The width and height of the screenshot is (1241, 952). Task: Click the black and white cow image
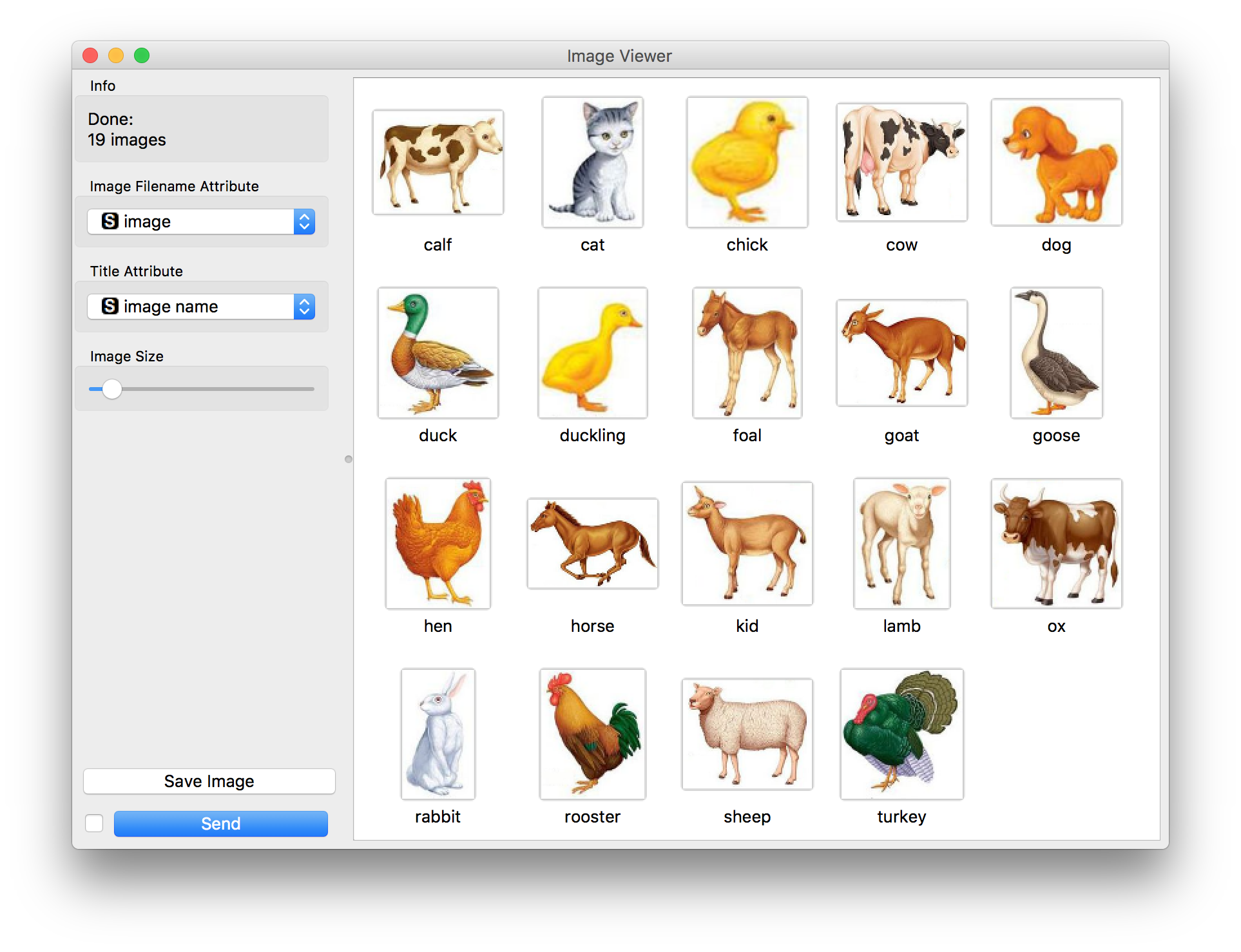[901, 162]
